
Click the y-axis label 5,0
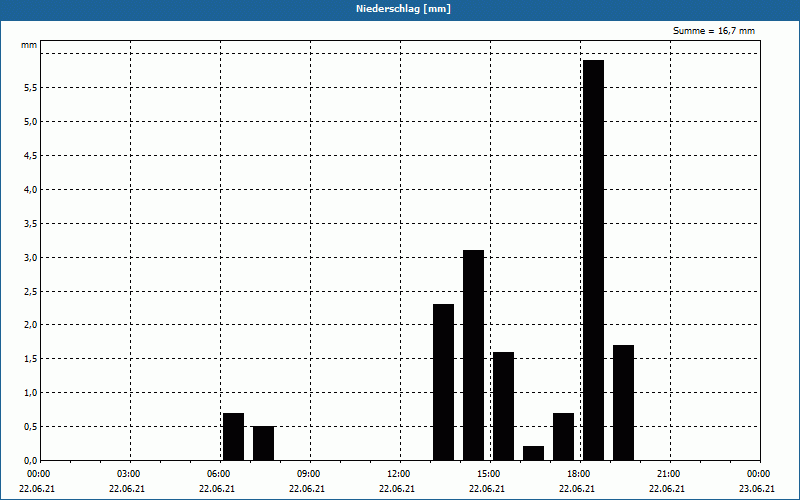[31, 121]
